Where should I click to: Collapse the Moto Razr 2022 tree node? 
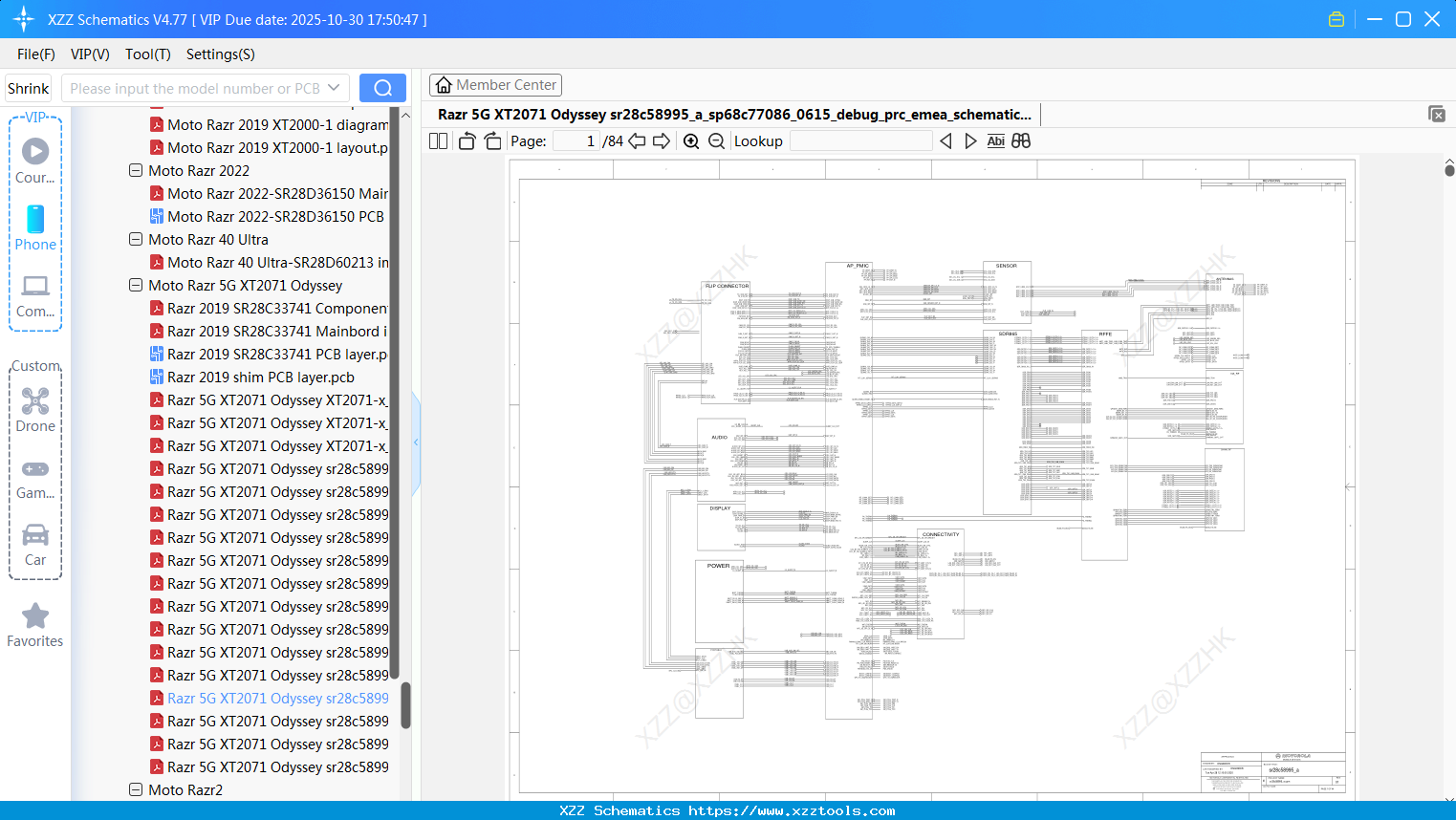point(135,170)
